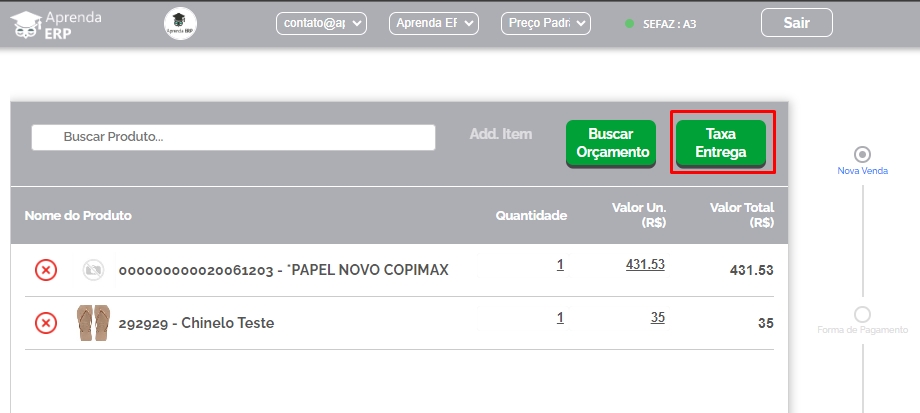Click unit value 35 for Chinelo Teste
Image resolution: width=920 pixels, height=413 pixels.
pyautogui.click(x=657, y=317)
